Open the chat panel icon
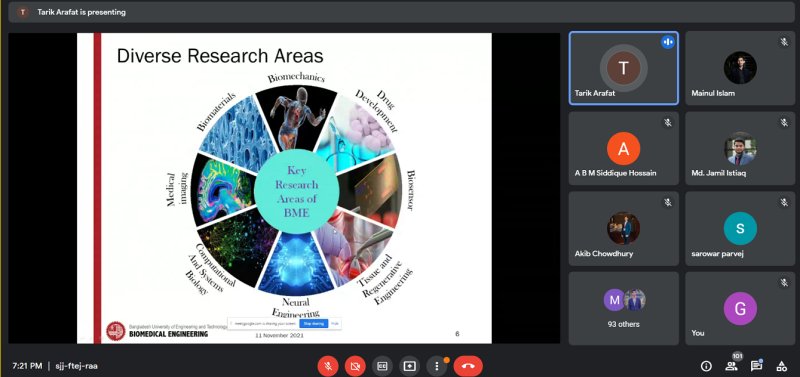Screen dimensions: 800x377 click(x=756, y=366)
